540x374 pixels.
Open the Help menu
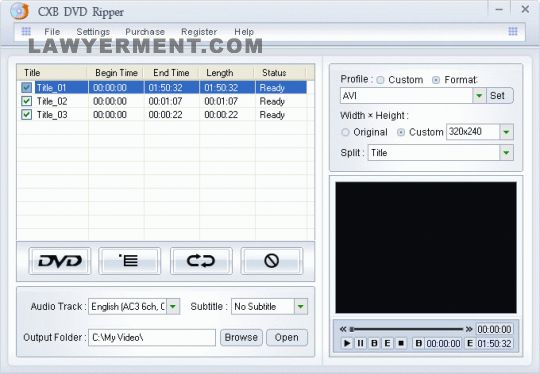(244, 32)
